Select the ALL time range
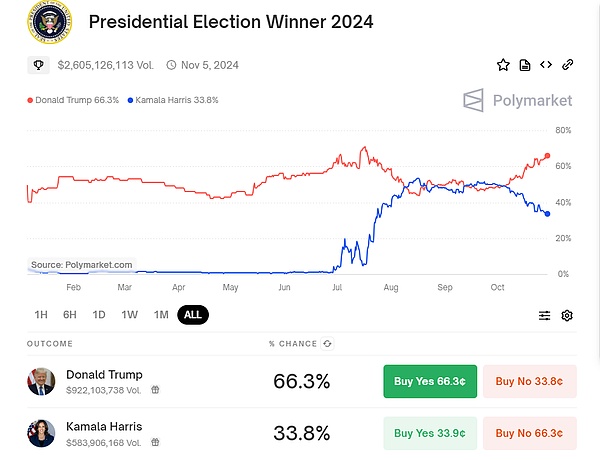The height and width of the screenshot is (460, 600). [x=193, y=315]
